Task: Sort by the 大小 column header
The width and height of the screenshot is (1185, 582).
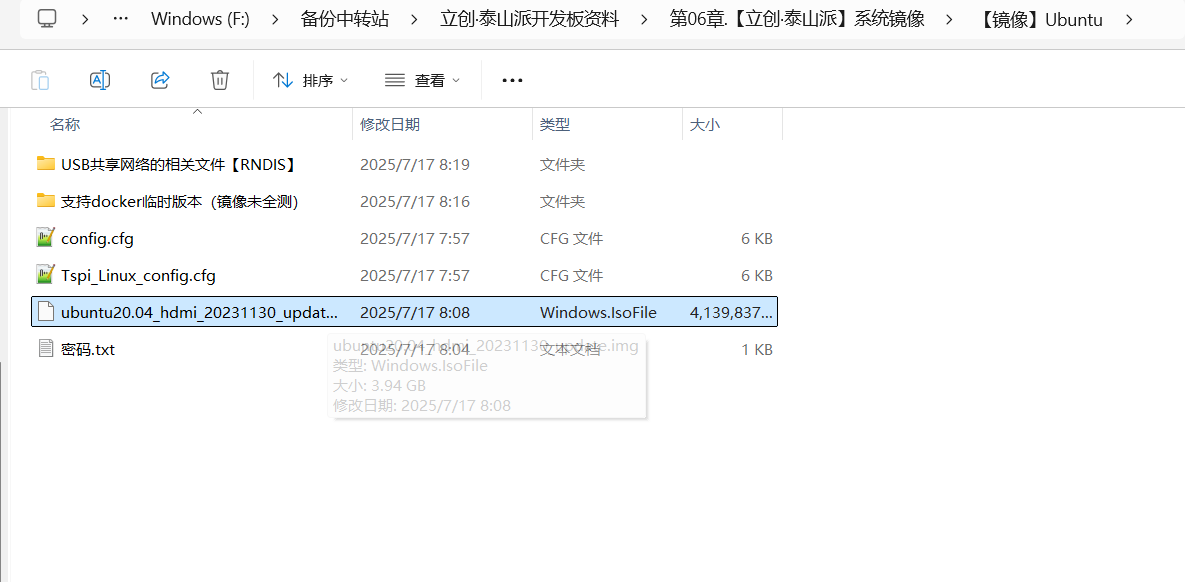Action: [x=705, y=125]
